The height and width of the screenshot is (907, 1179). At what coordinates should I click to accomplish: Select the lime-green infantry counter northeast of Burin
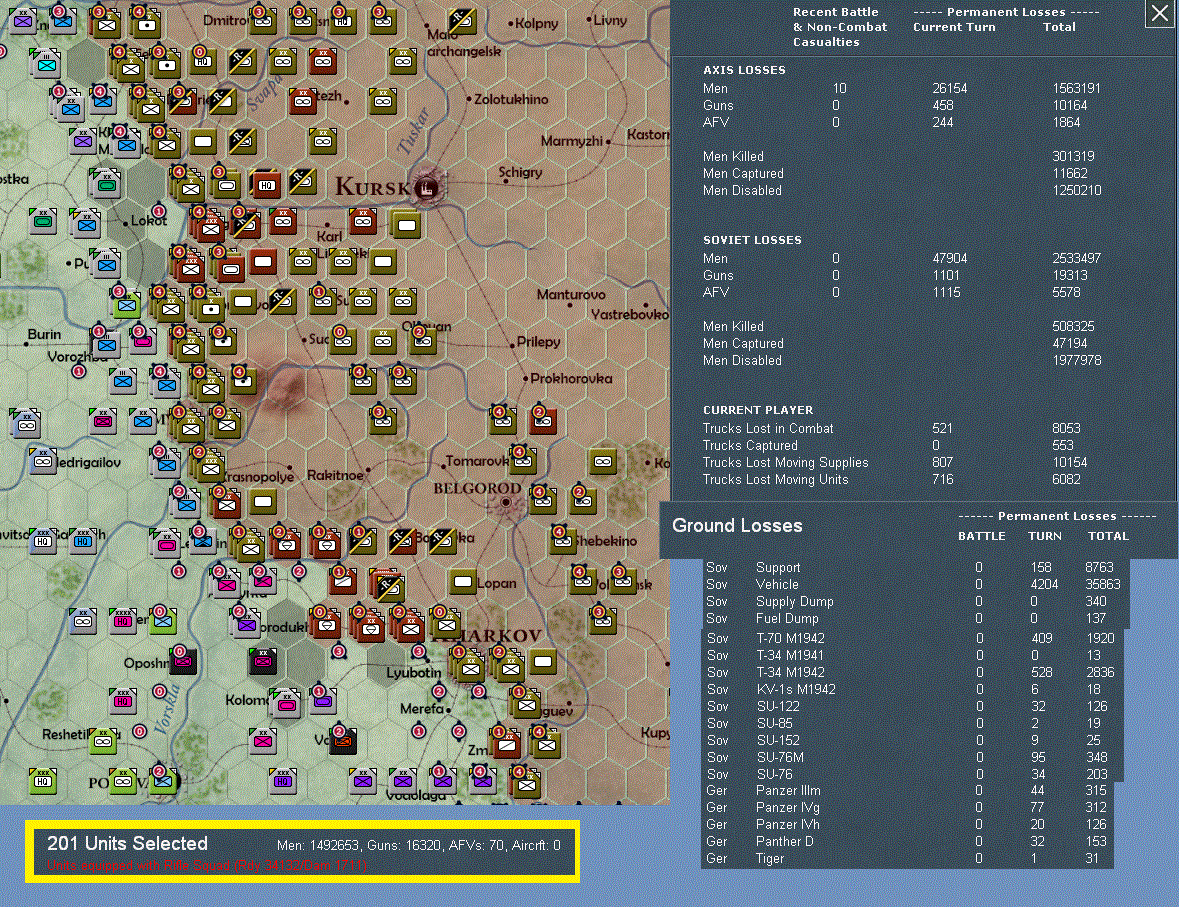coord(126,303)
